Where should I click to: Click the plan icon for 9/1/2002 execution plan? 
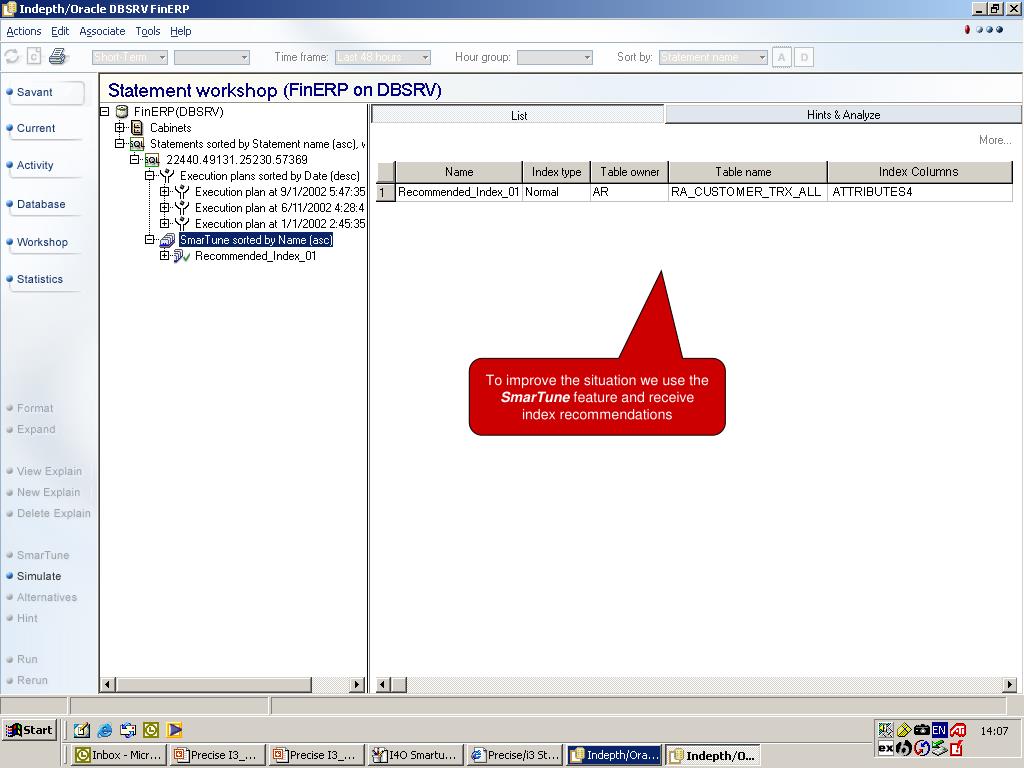182,192
